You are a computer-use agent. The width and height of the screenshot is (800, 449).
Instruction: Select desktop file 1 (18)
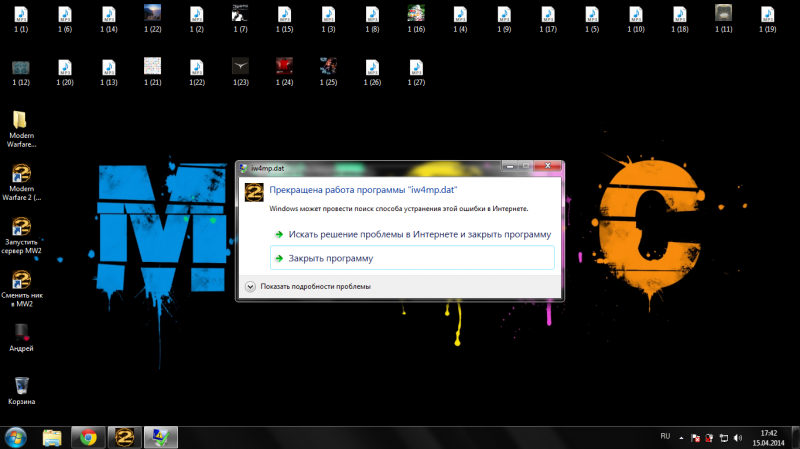[679, 19]
